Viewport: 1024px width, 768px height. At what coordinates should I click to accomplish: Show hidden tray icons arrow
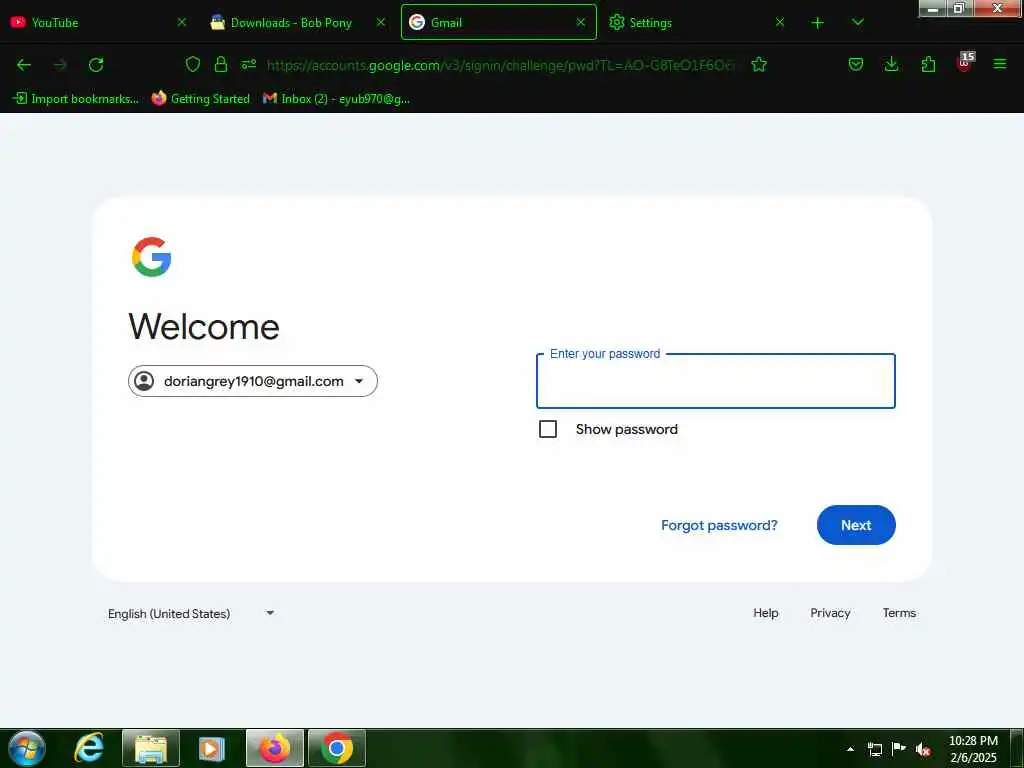coord(850,749)
